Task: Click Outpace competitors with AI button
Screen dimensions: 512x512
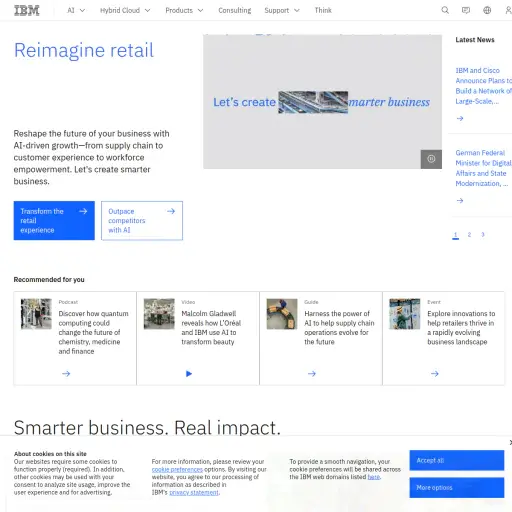Action: click(x=142, y=220)
